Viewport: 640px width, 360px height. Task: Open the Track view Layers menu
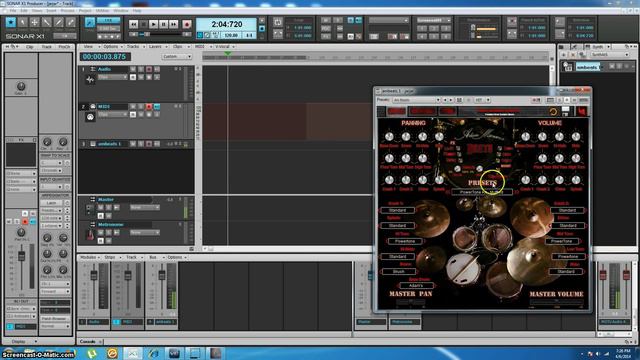(156, 47)
